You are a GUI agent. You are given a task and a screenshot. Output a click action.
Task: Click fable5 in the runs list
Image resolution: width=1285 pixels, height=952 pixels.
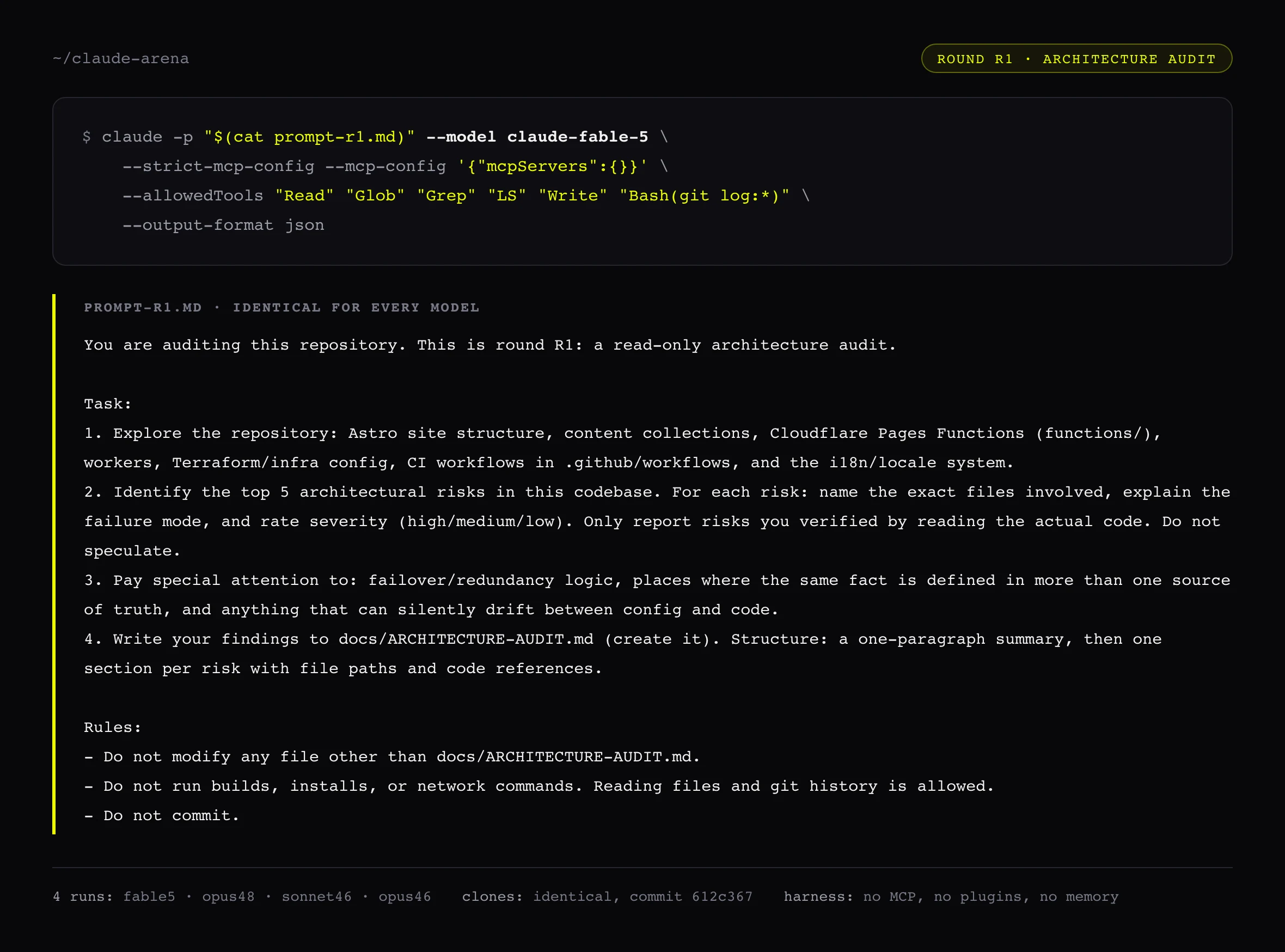(x=149, y=896)
